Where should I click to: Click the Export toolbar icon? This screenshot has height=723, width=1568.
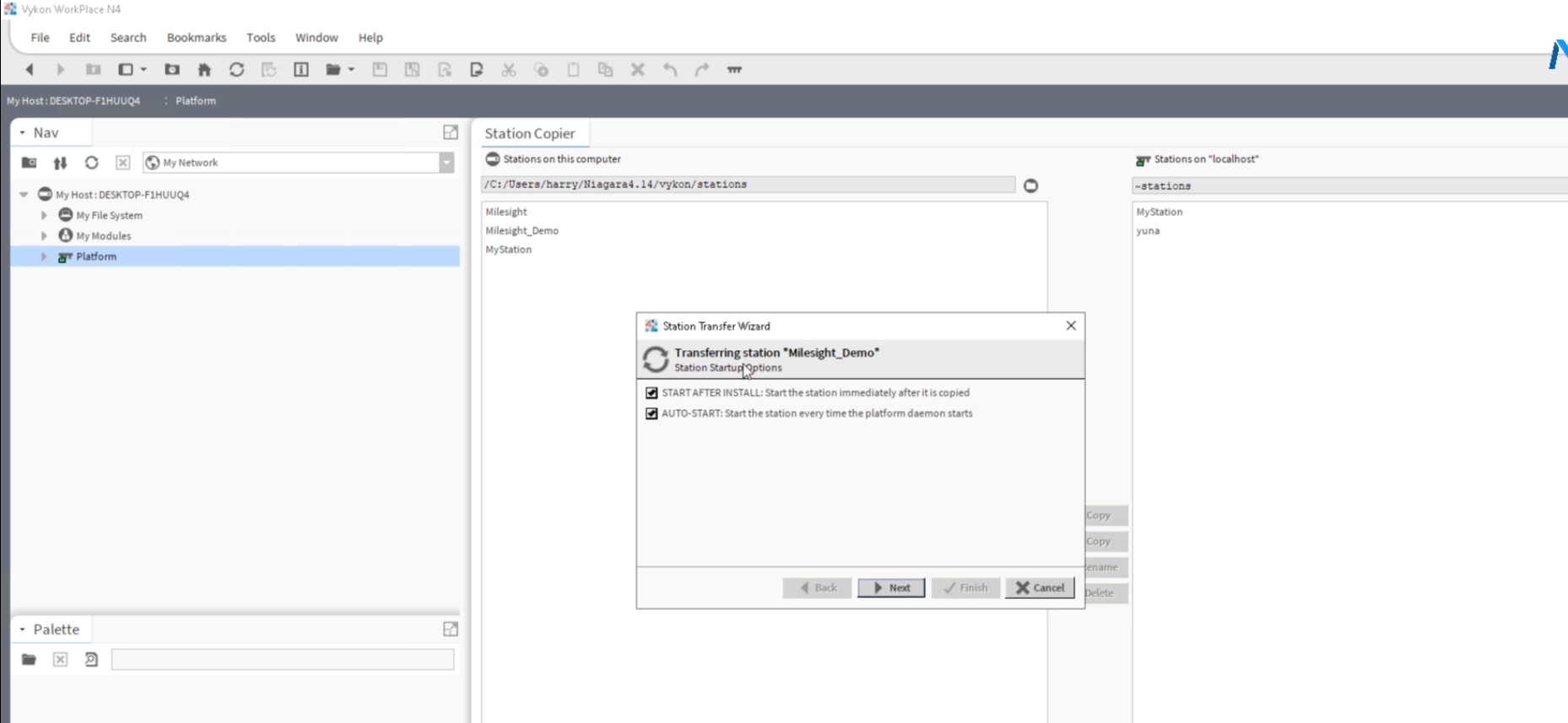click(477, 70)
